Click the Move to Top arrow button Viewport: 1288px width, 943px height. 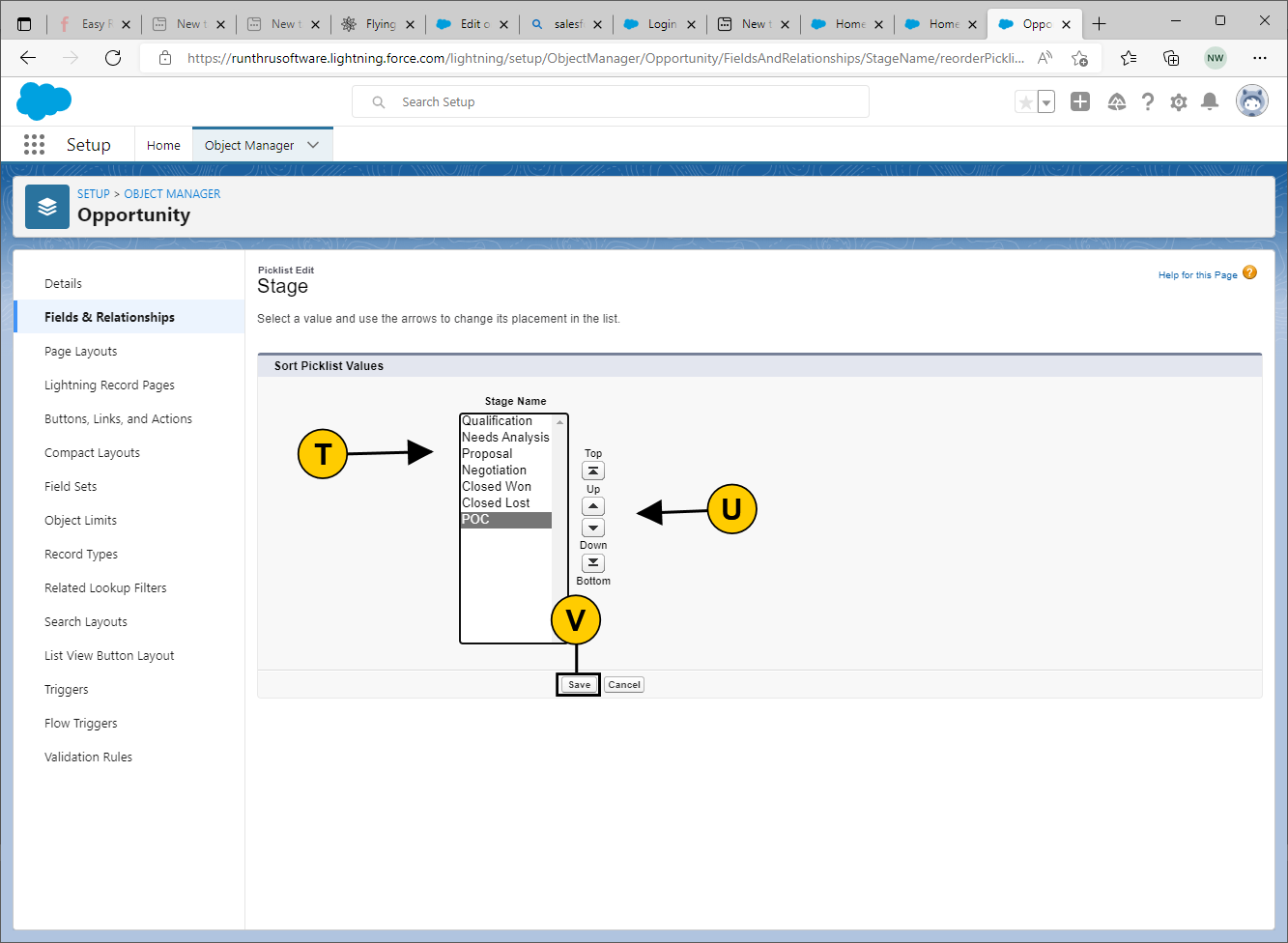click(593, 471)
